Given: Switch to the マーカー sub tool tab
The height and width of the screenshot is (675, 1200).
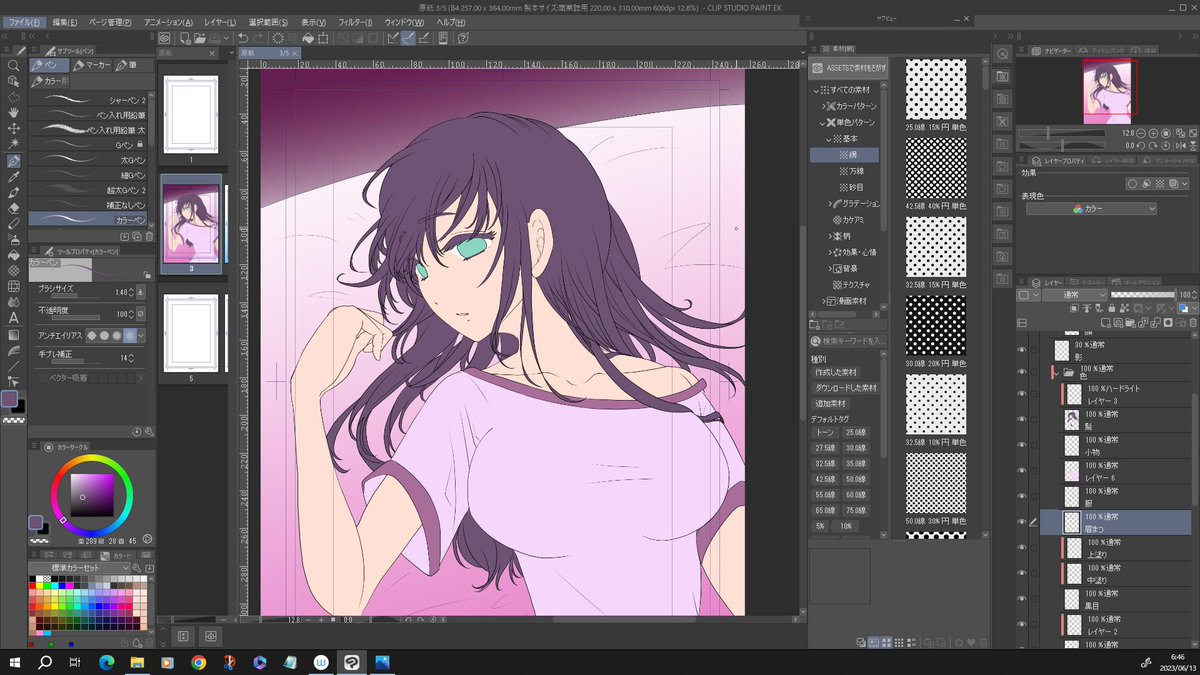Looking at the screenshot, I should 92,65.
